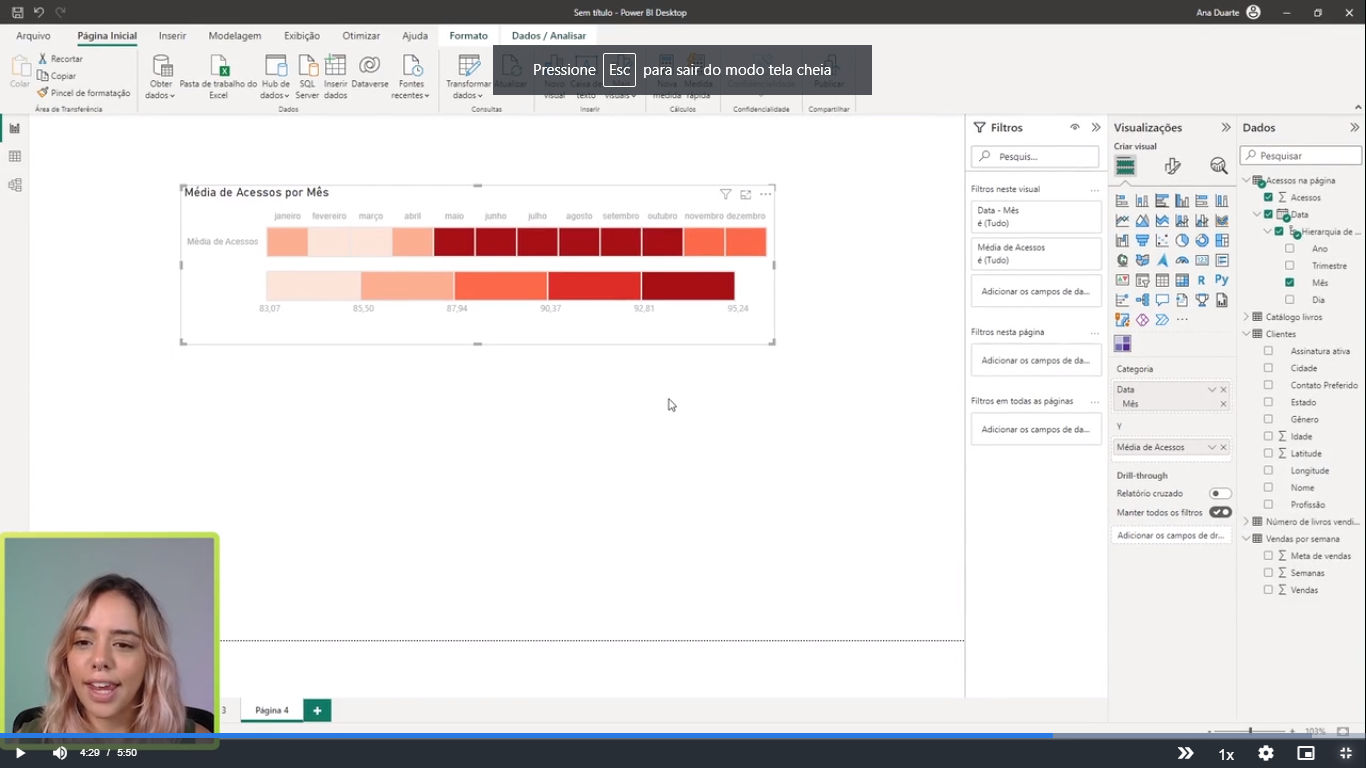1366x768 pixels.
Task: Check the Trimestre checkbox
Action: coord(1290,265)
